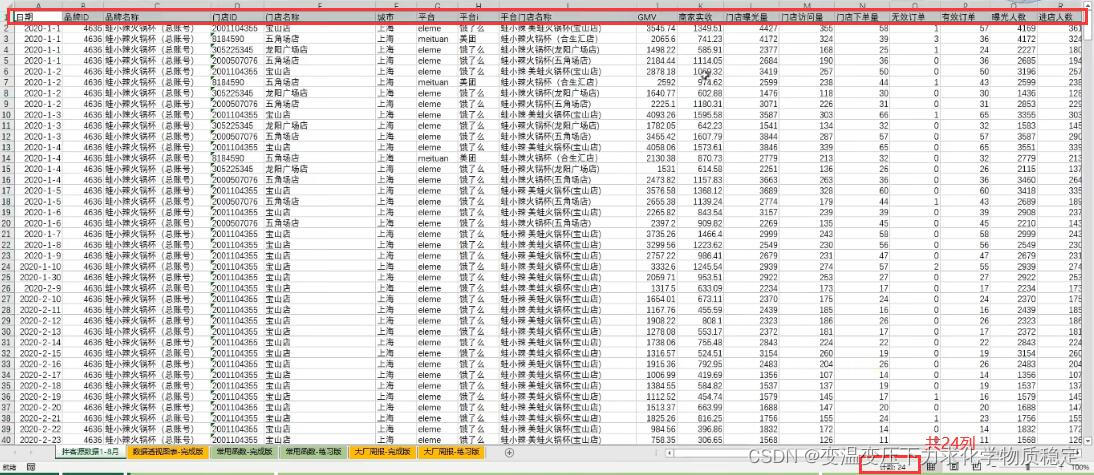Select the 曝光人数 header cell
Viewport: 1094px width, 475px height.
coord(1013,15)
